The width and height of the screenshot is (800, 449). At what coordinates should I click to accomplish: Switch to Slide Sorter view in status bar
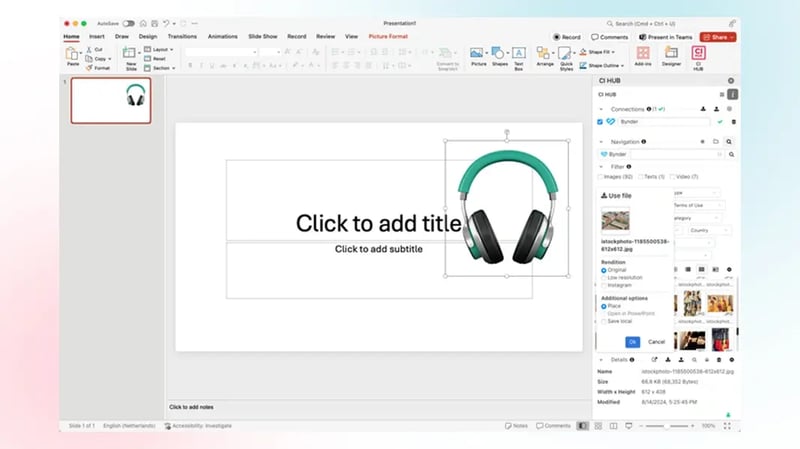(x=598, y=426)
